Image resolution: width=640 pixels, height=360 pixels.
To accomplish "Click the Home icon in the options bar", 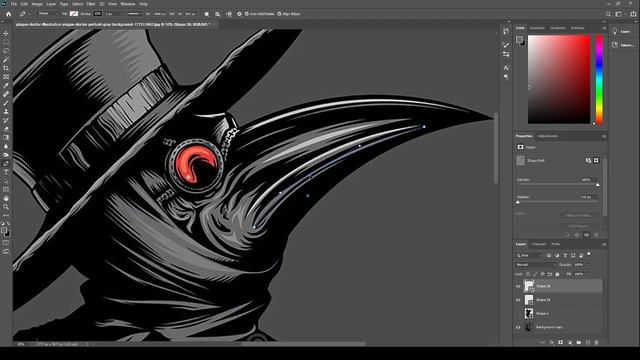I will (x=9, y=14).
